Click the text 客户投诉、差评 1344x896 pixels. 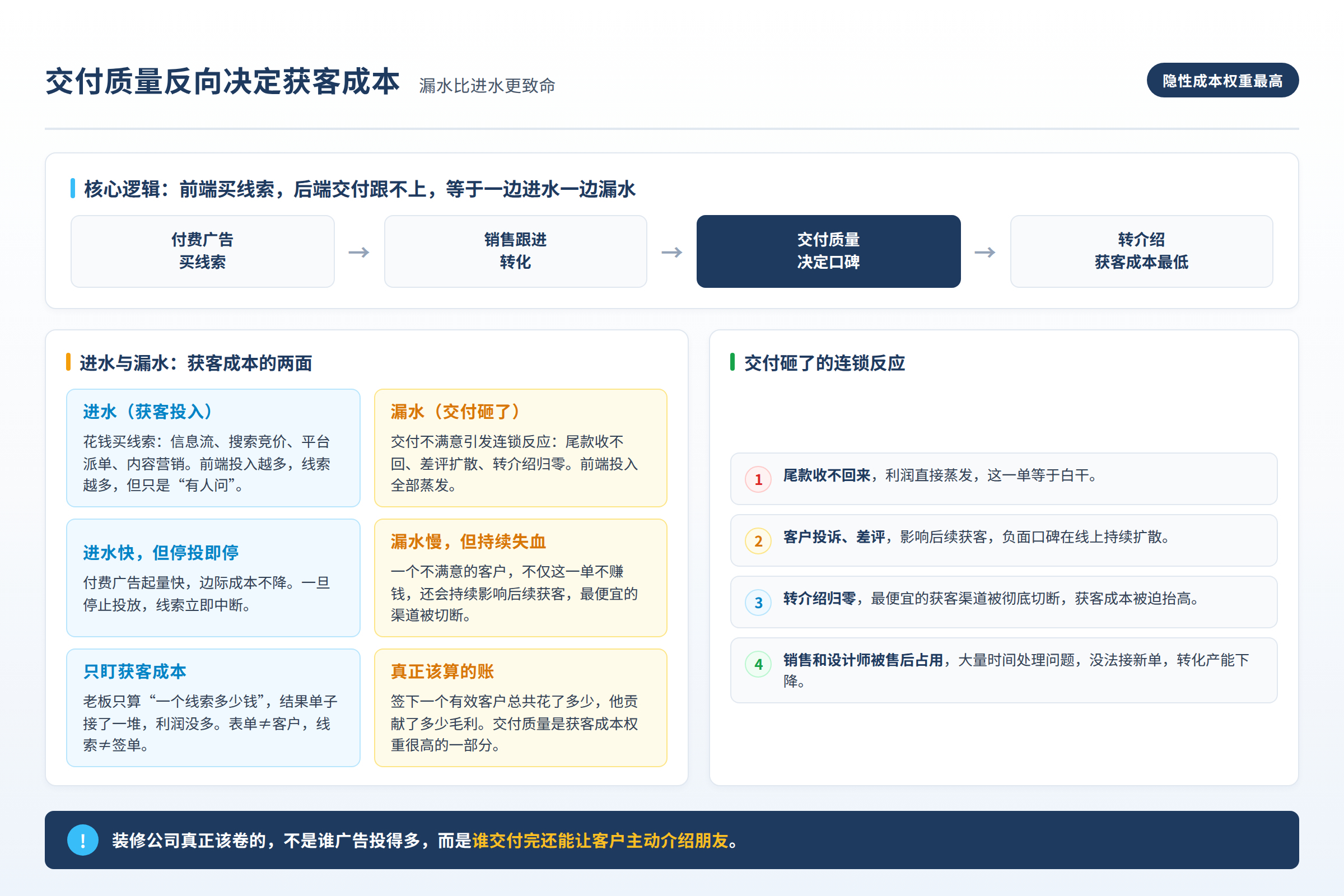click(x=834, y=537)
